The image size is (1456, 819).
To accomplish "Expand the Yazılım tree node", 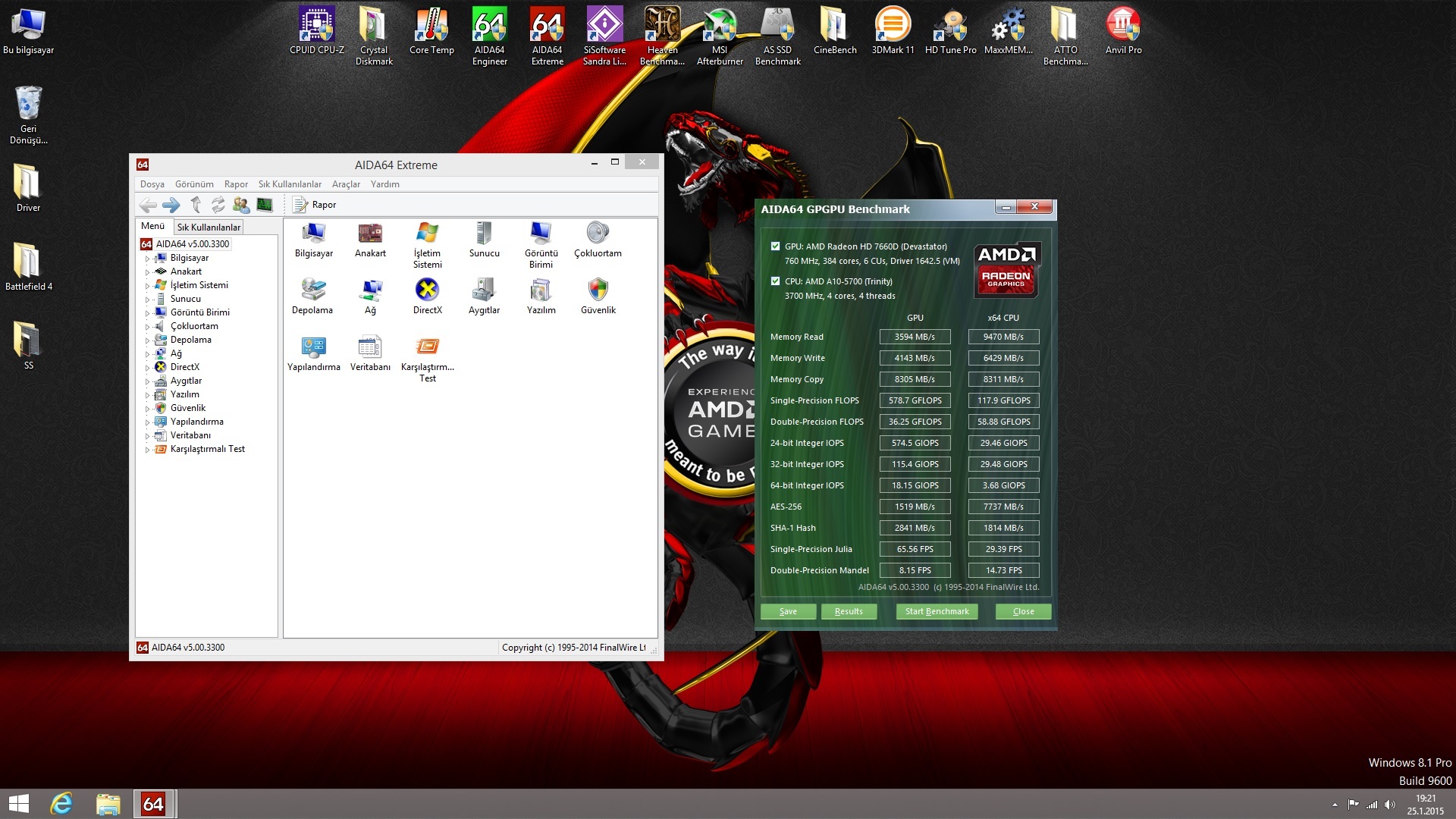I will (147, 395).
